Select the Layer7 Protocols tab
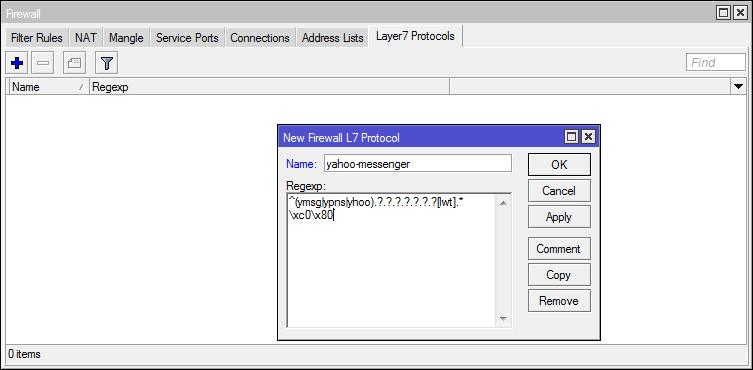Screen dimensions: 753x370 (x=415, y=37)
